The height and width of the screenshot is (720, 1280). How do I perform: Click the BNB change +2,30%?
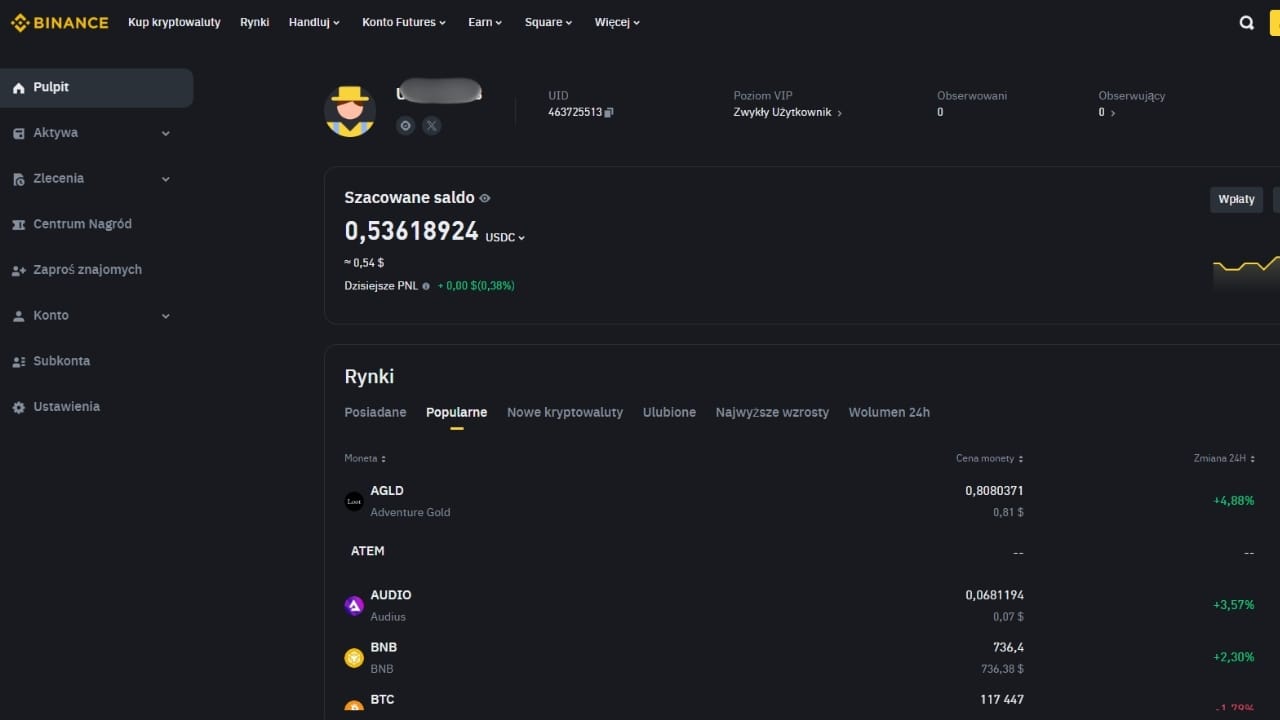(x=1233, y=657)
